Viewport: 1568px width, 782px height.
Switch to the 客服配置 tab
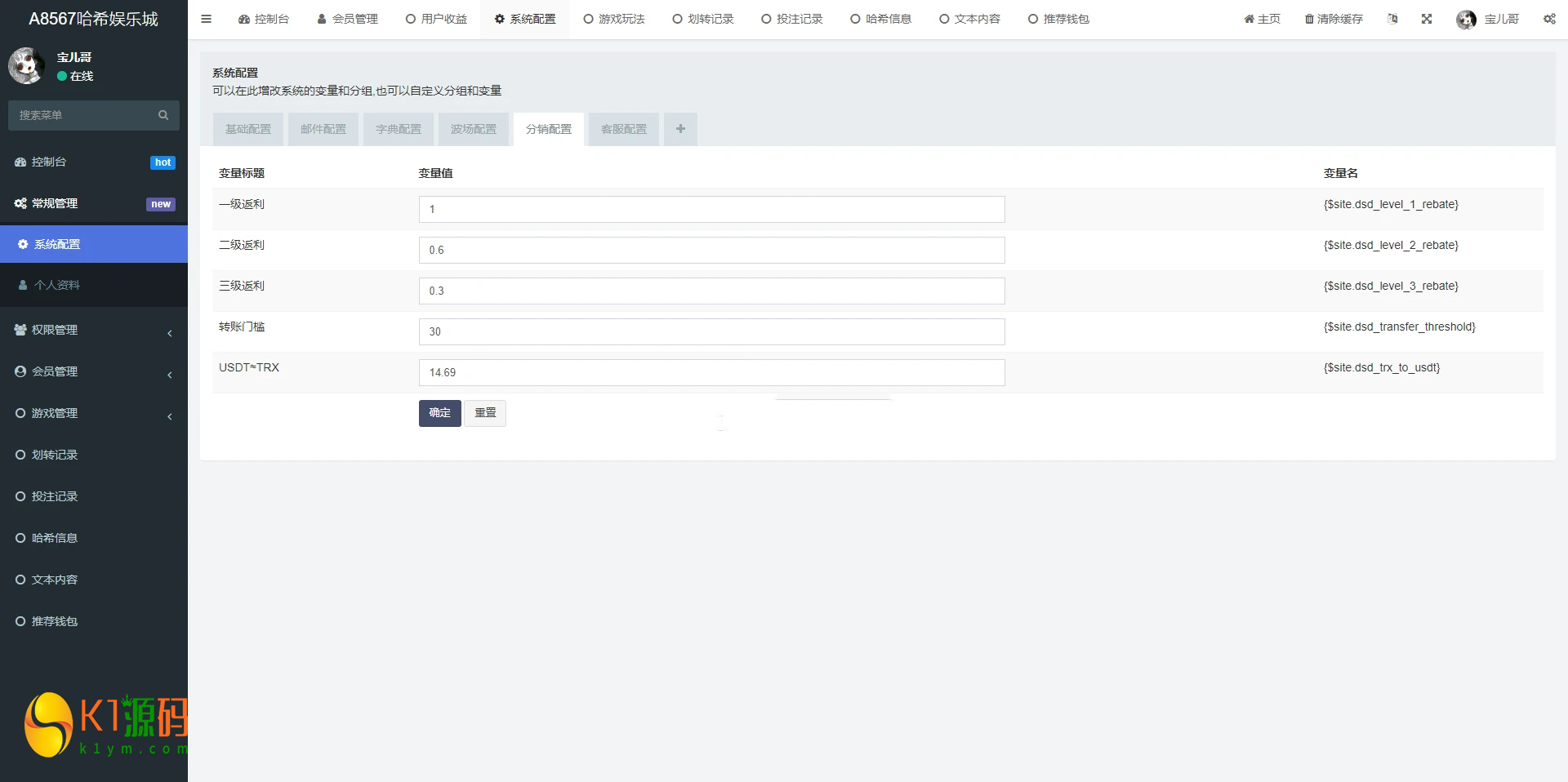point(624,129)
